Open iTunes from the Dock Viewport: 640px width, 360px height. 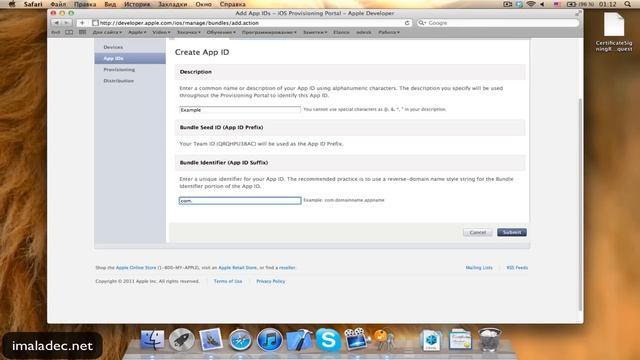pos(269,340)
